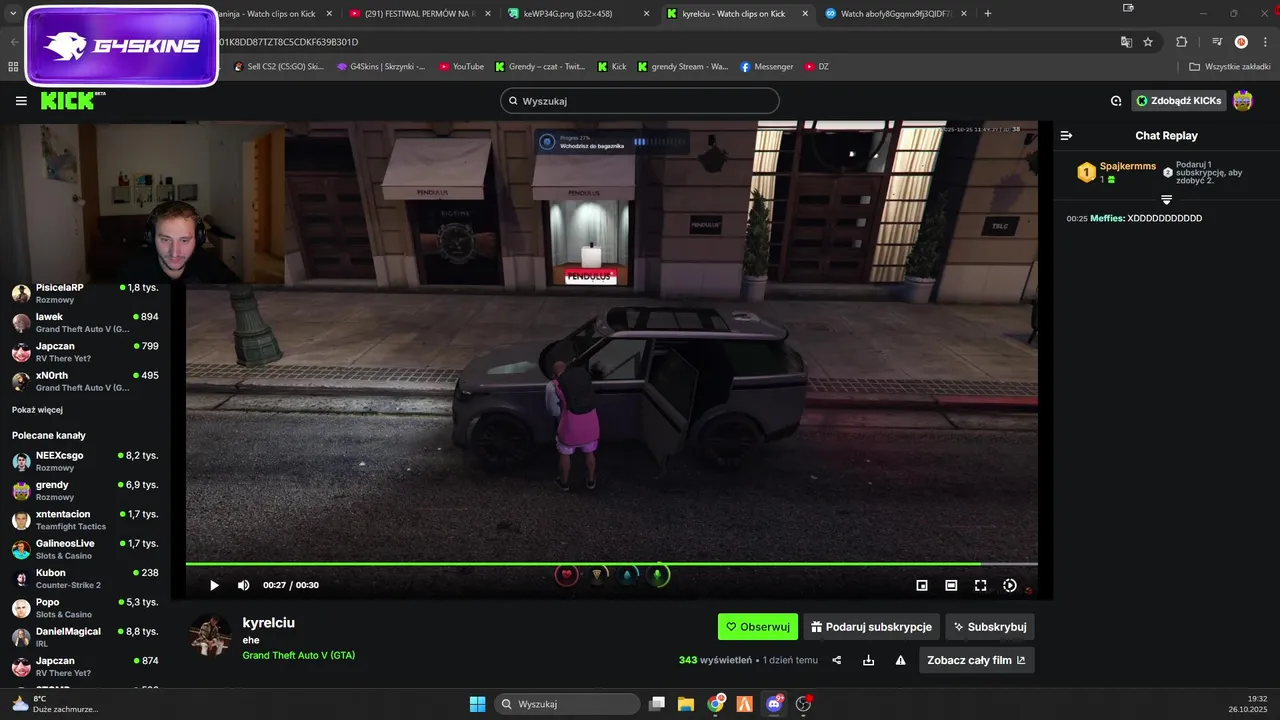This screenshot has width=1280, height=720.
Task: Seek on the green video progress bar
Action: click(x=611, y=564)
